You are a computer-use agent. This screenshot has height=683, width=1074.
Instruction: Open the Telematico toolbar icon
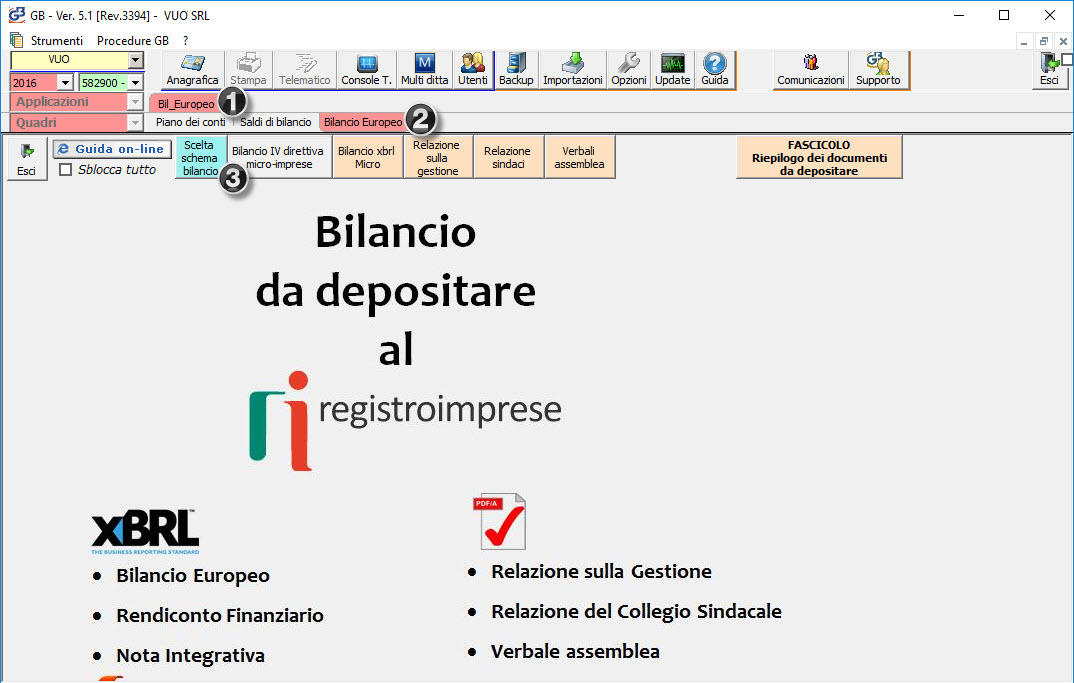click(x=304, y=70)
